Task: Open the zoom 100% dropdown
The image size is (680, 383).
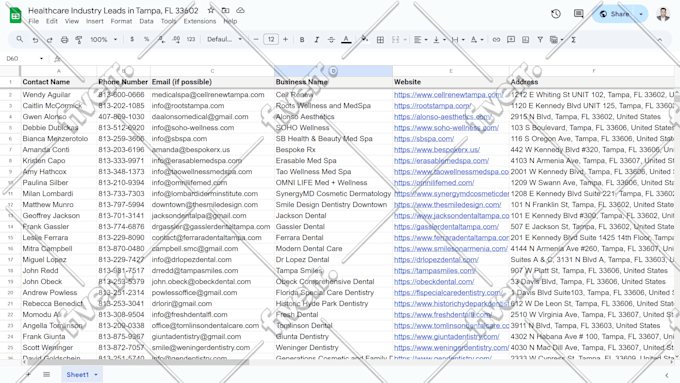Action: coord(104,39)
